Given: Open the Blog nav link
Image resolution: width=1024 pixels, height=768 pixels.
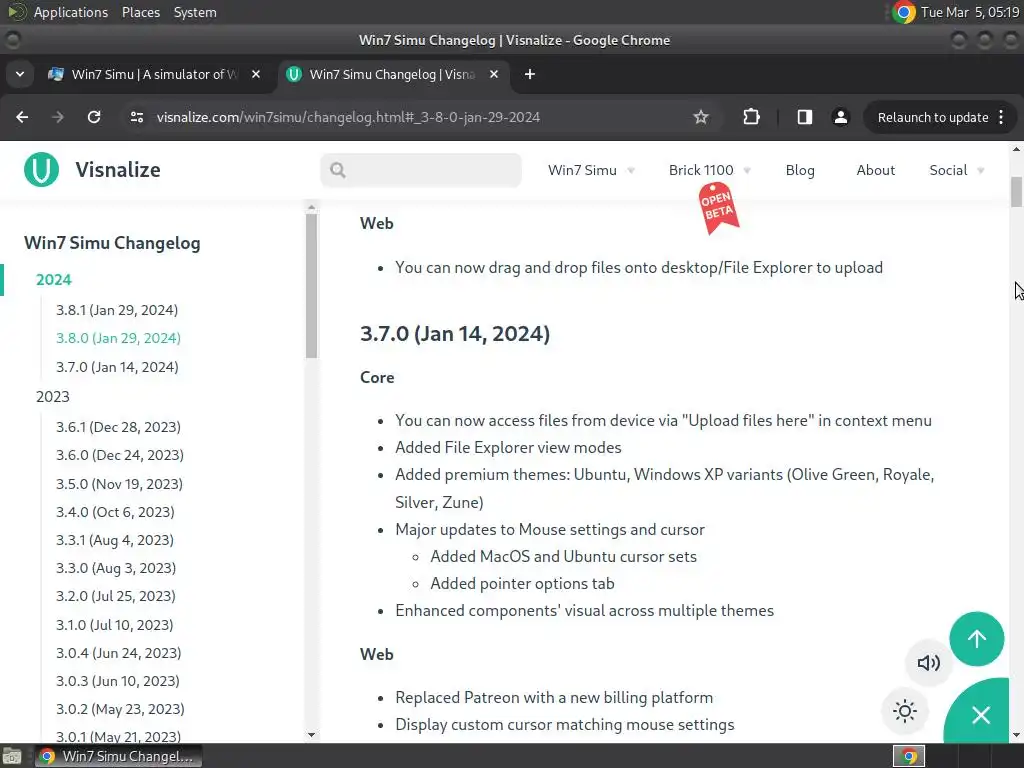Looking at the screenshot, I should [x=799, y=170].
